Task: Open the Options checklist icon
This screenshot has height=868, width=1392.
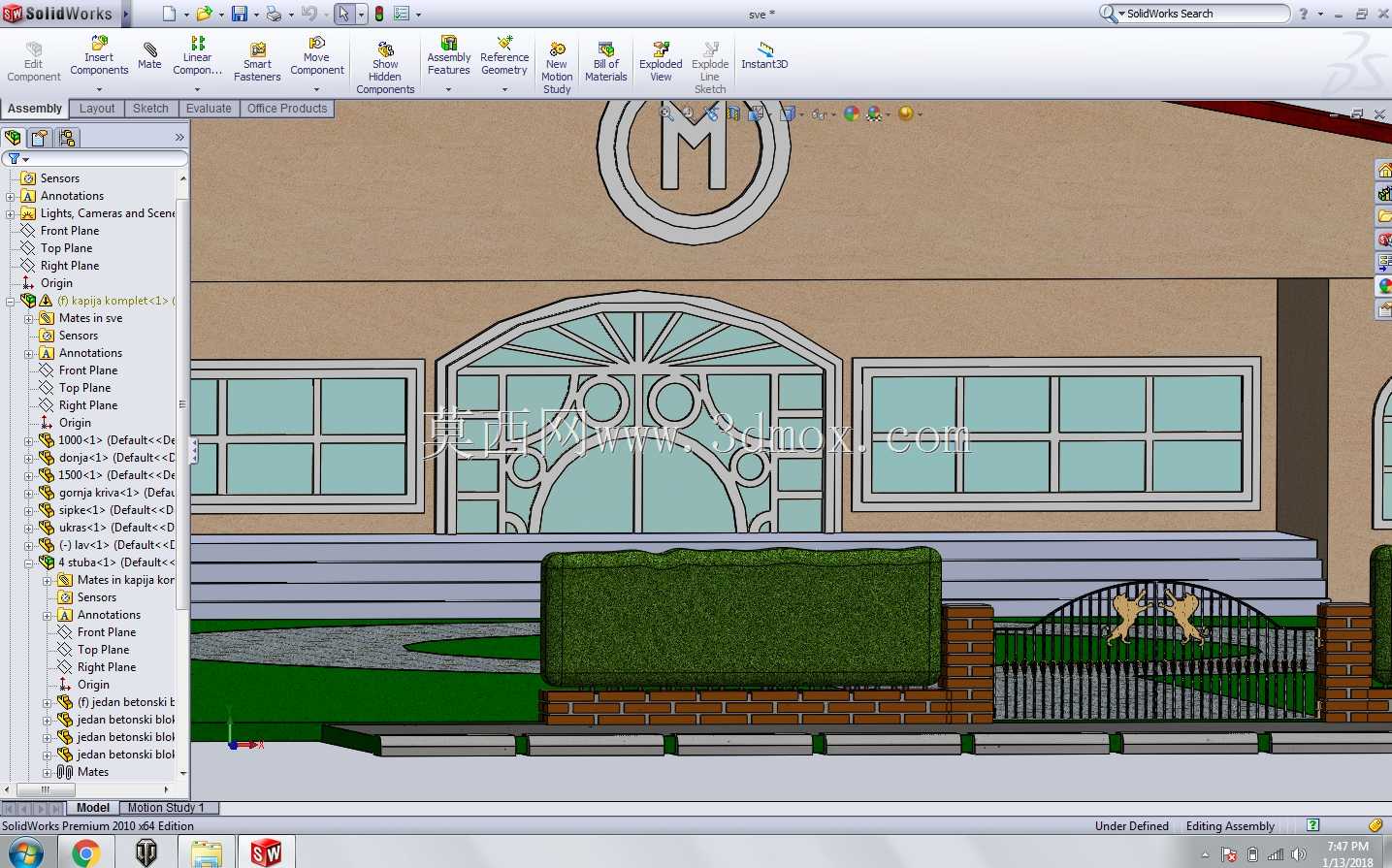Action: click(402, 14)
